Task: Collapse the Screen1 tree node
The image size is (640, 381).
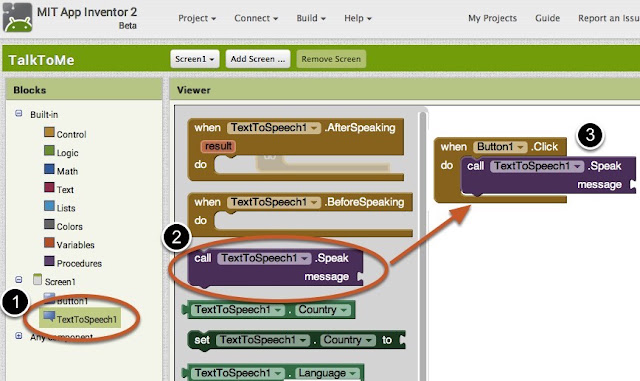Action: [x=19, y=280]
